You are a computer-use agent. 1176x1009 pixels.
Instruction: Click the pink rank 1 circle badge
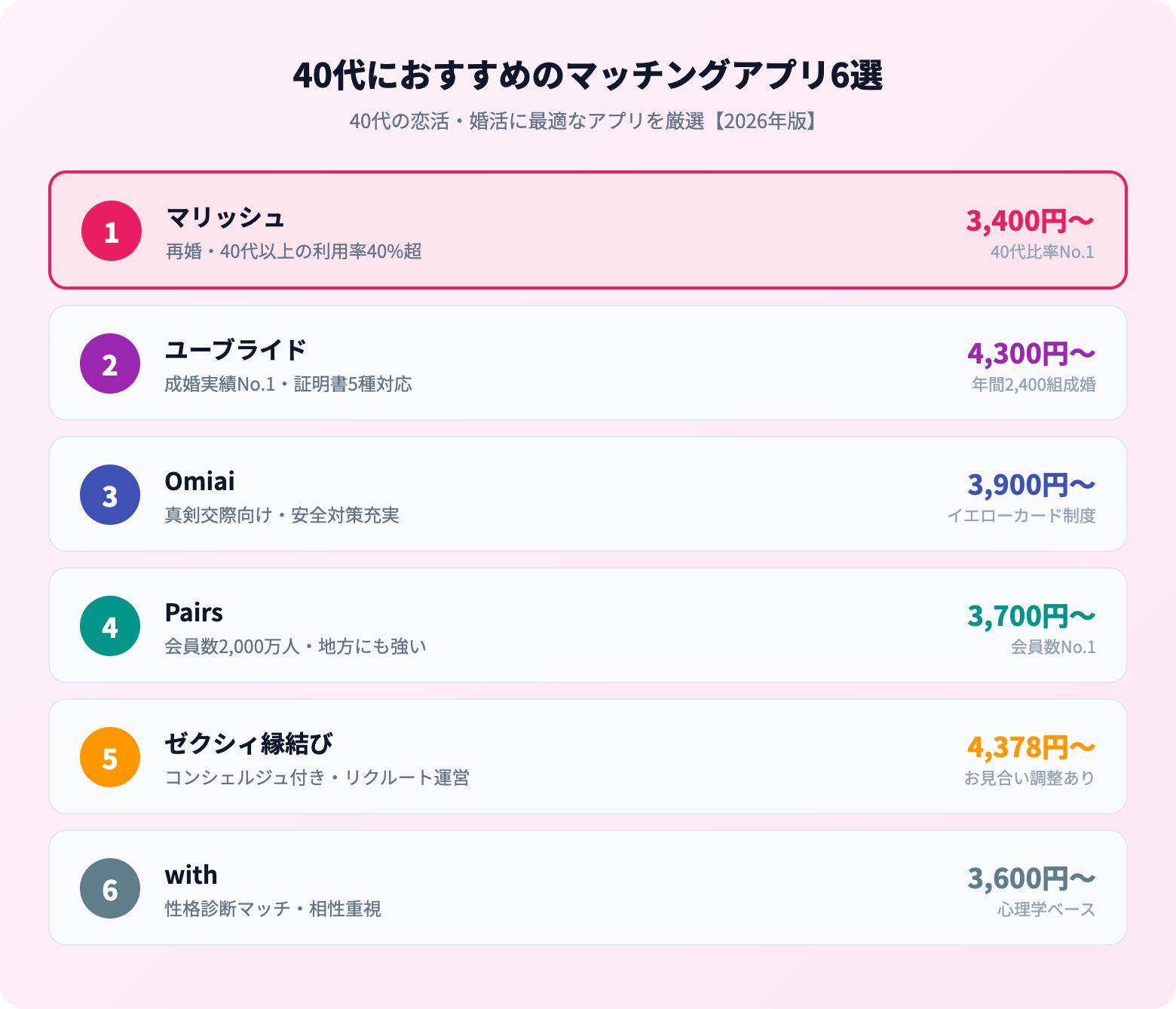point(112,231)
